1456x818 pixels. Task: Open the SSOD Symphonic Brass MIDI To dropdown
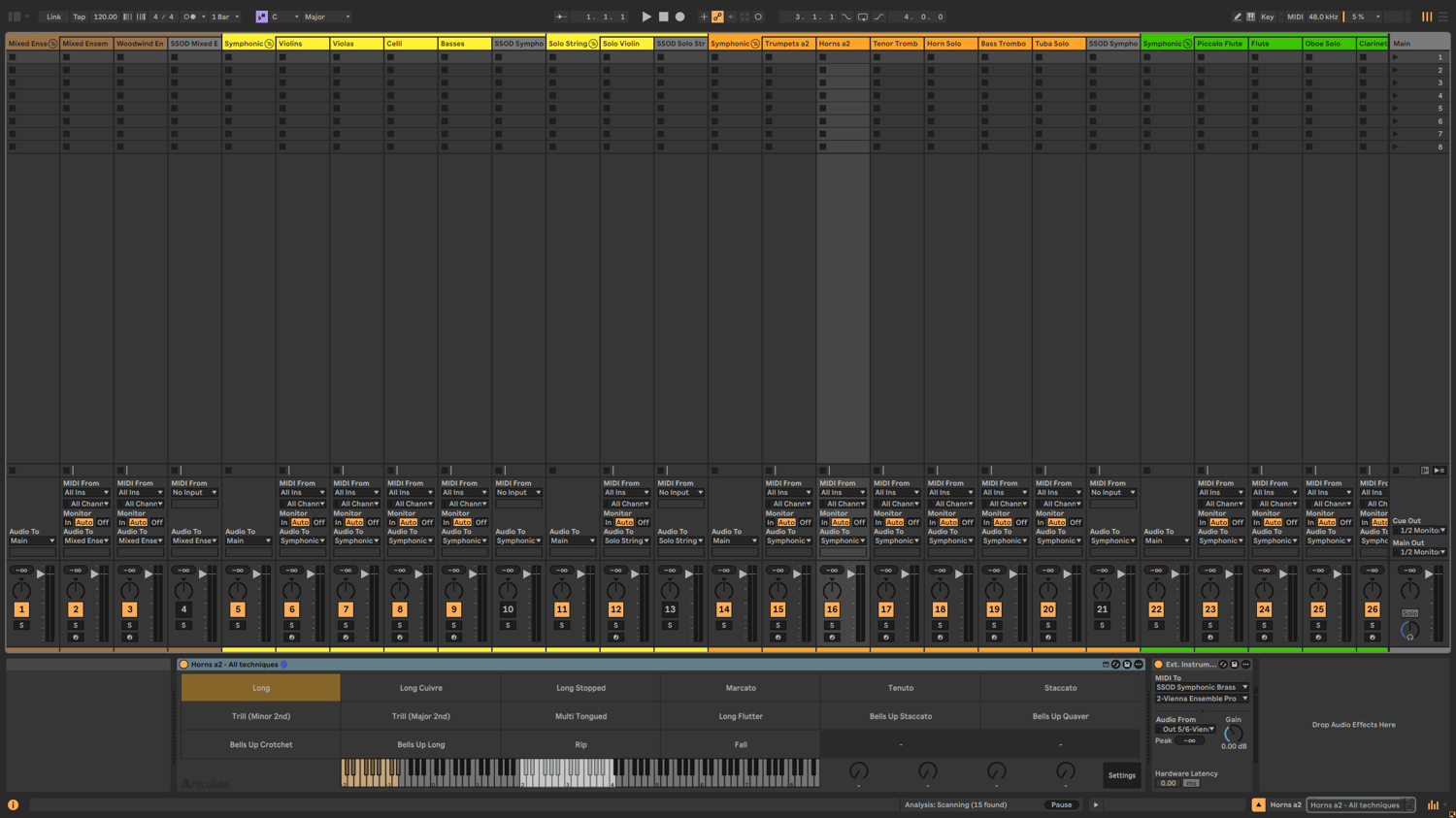point(1202,687)
